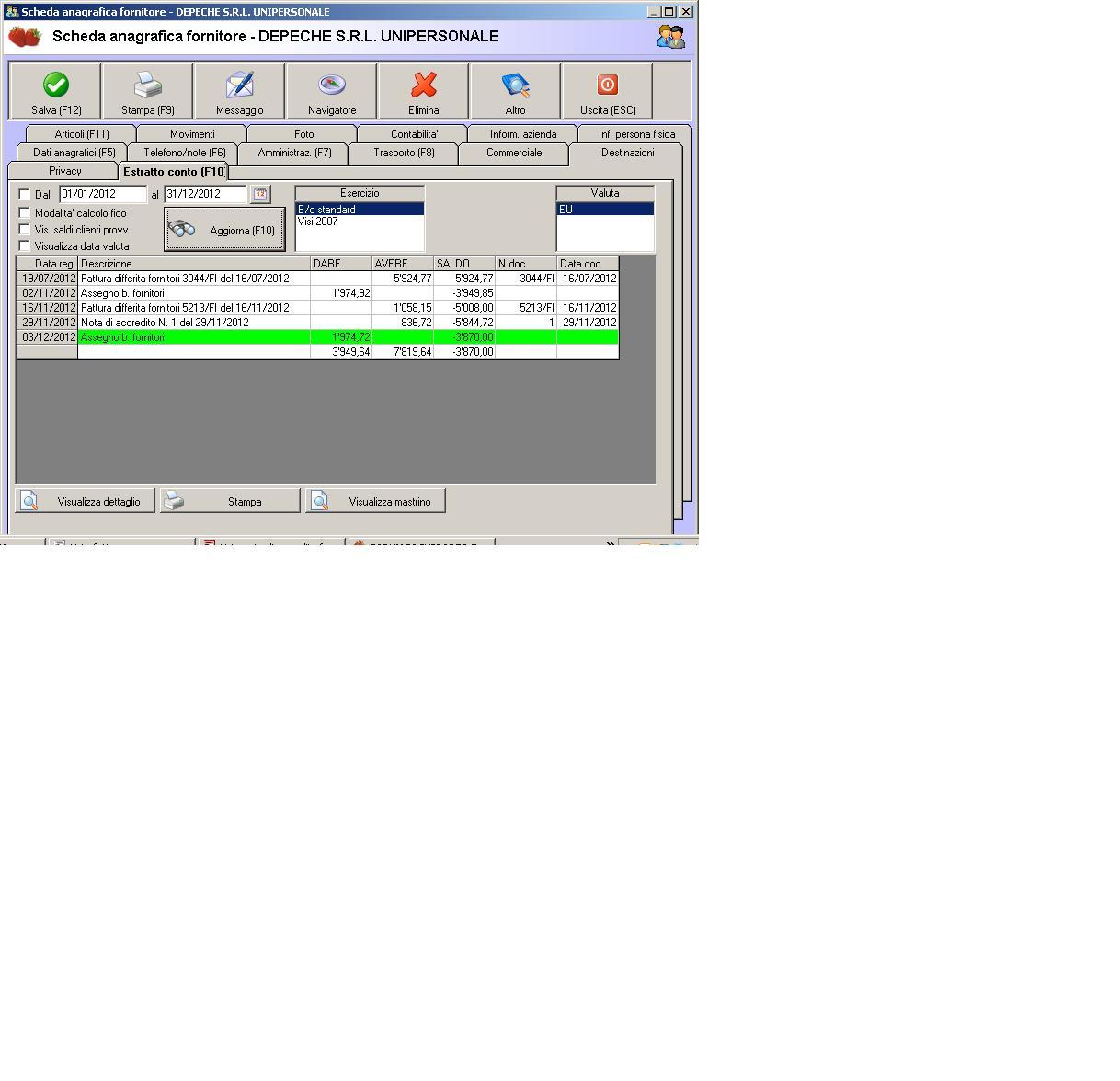Click the Stampa (F9) printer toolbar button

[147, 91]
